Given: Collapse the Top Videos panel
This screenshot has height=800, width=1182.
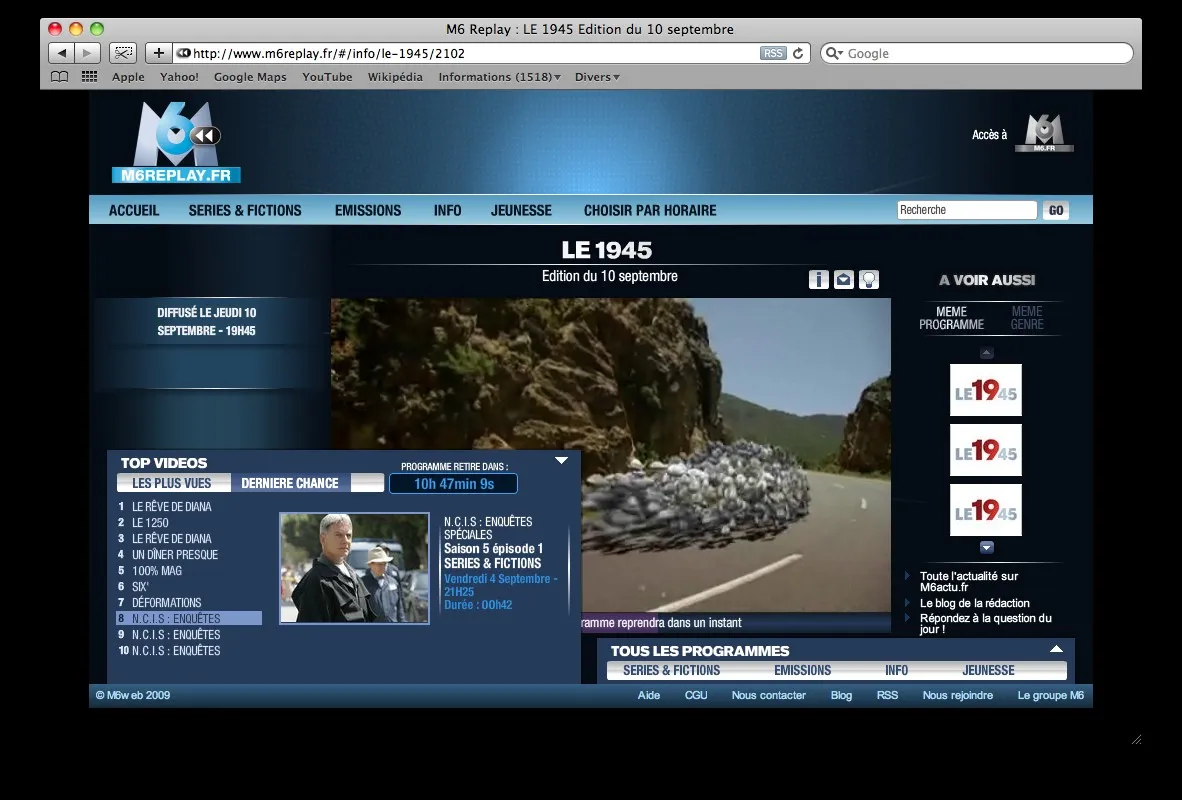Looking at the screenshot, I should [562, 460].
